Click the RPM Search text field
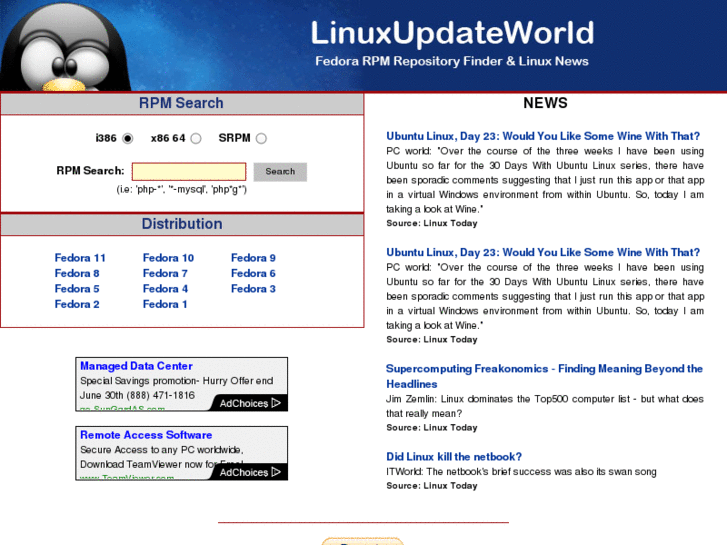Viewport: 727px width, 545px height. (189, 171)
